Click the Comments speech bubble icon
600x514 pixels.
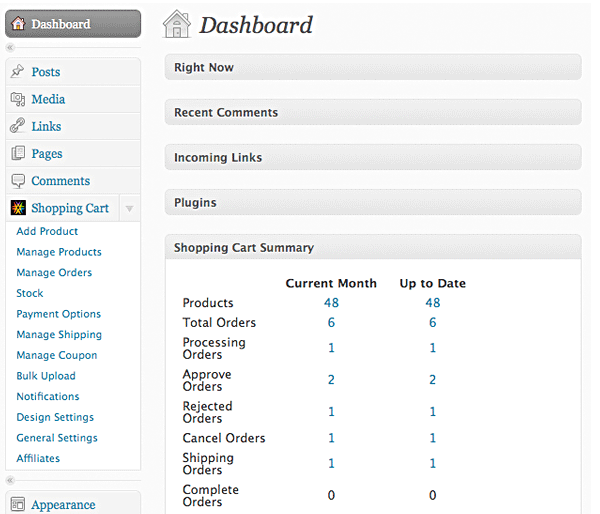point(18,181)
